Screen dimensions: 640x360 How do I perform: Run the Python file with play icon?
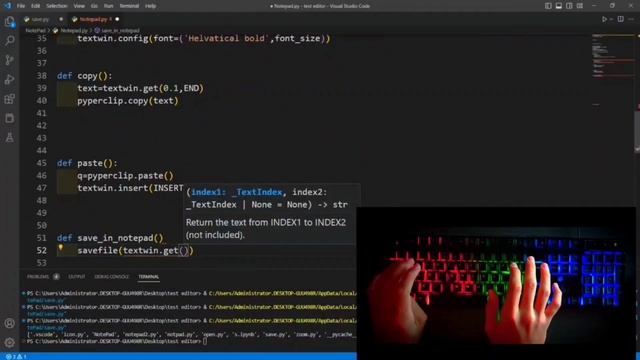[x=604, y=19]
